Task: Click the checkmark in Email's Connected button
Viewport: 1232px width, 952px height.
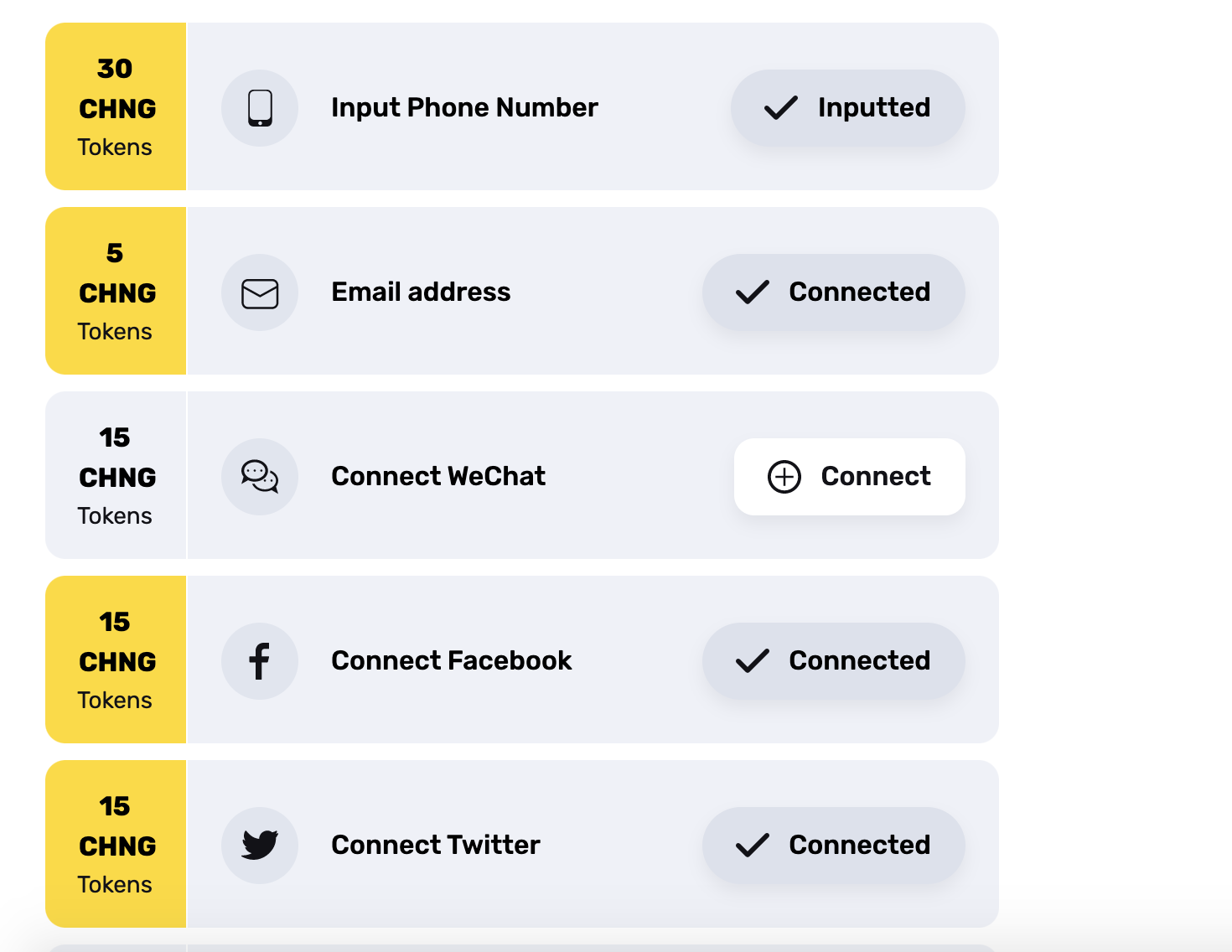Action: [752, 292]
